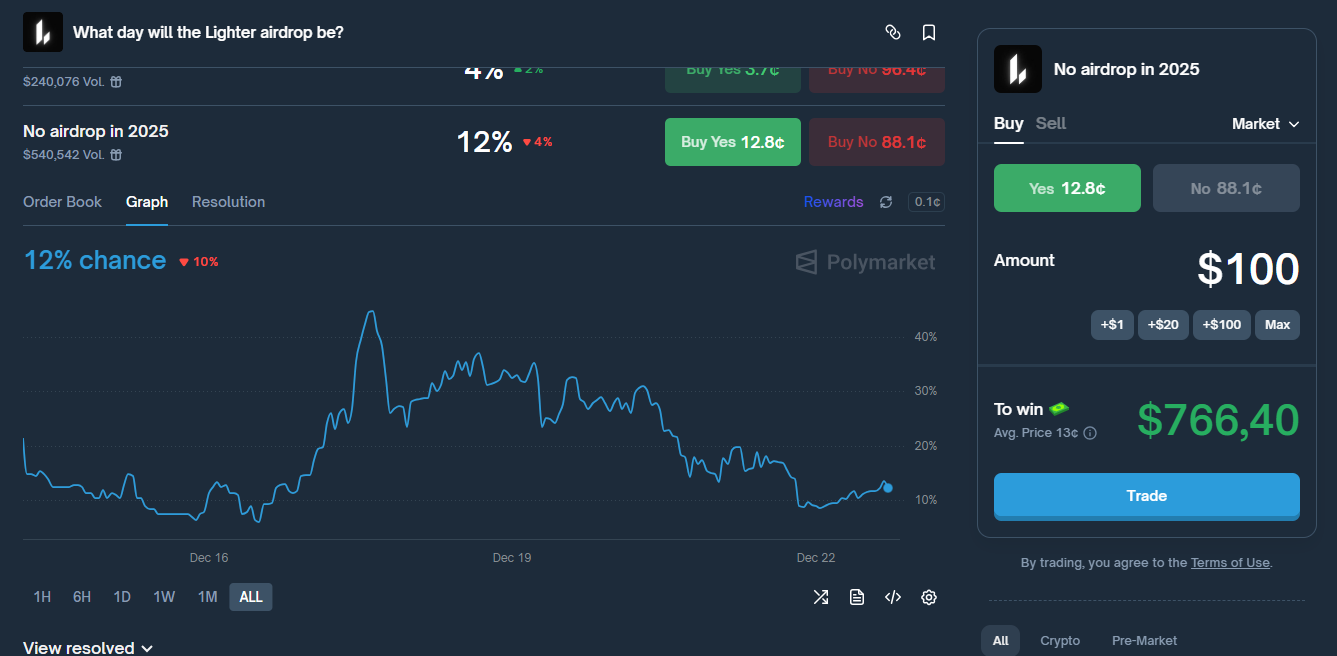Viewport: 1337px width, 656px height.
Task: Select the No 88.1¢ option
Action: tap(1226, 187)
